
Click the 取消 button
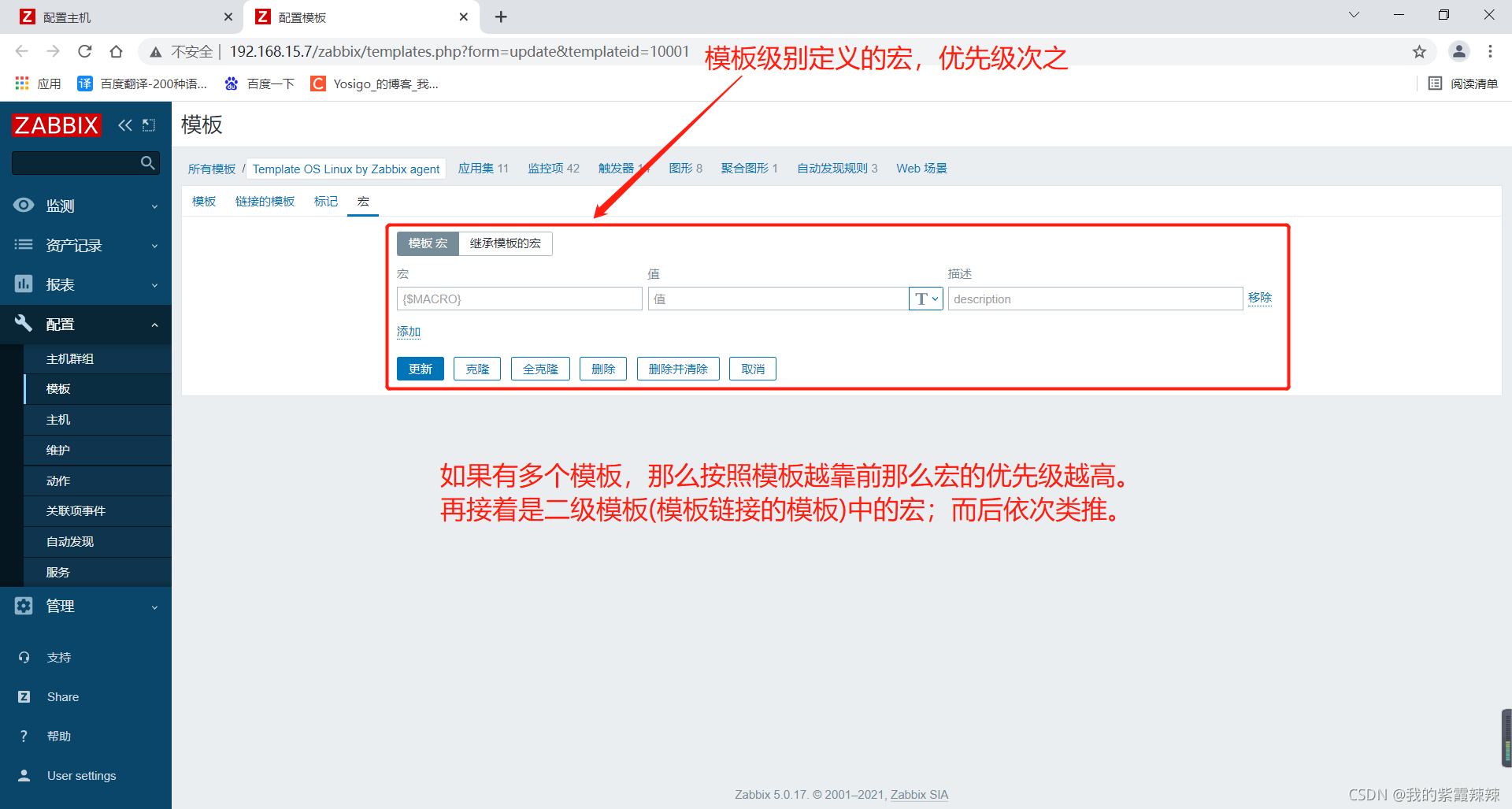click(x=753, y=369)
